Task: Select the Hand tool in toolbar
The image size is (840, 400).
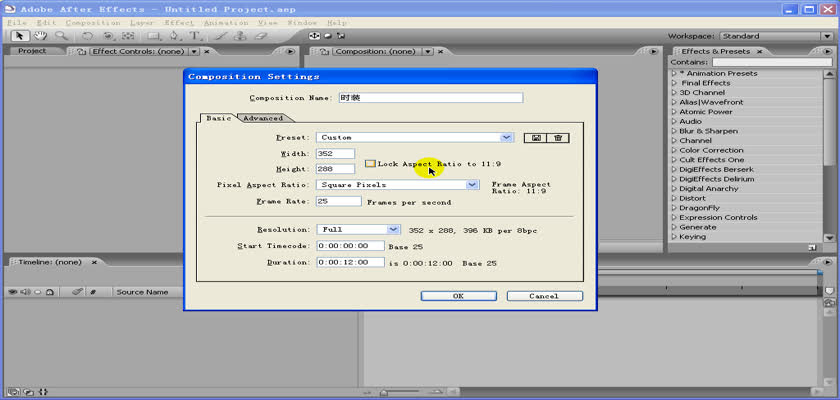Action: [41, 35]
